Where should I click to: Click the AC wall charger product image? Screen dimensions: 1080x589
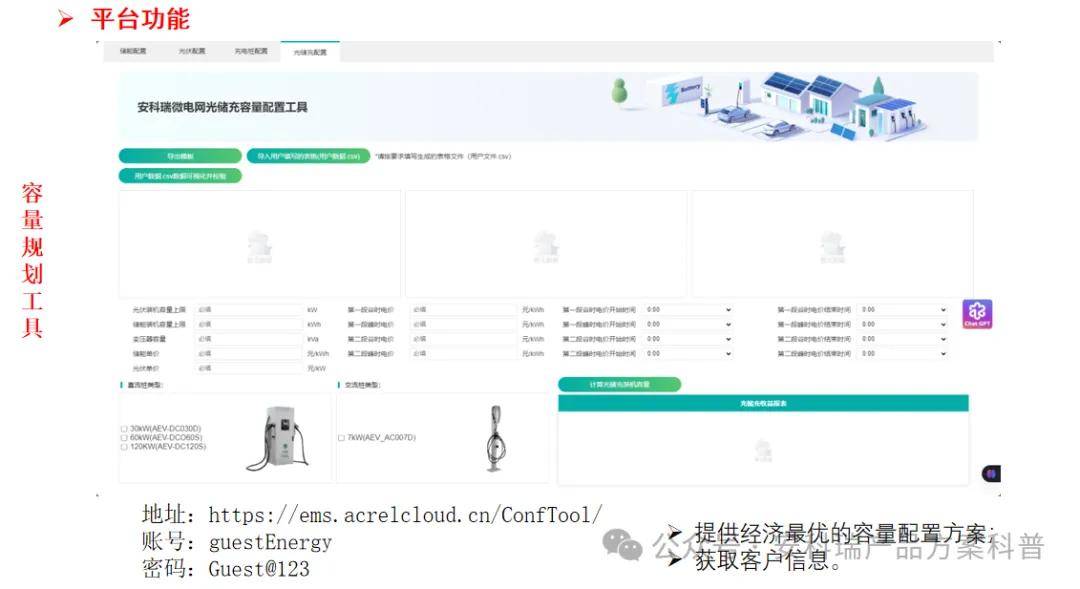coord(495,438)
